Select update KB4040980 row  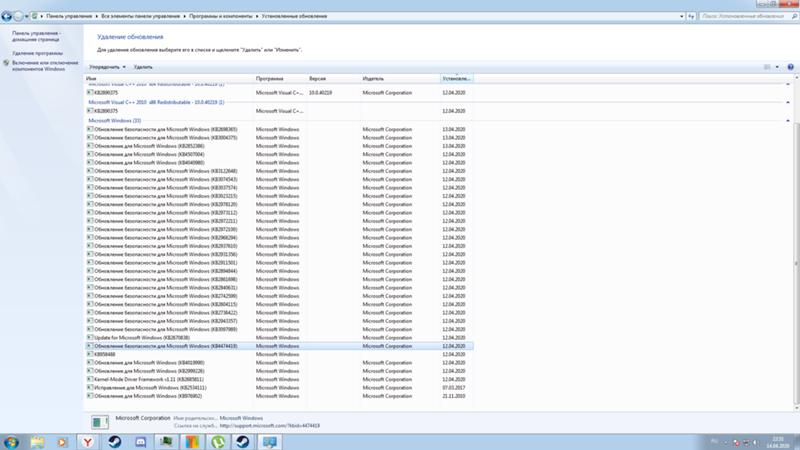tap(279, 163)
